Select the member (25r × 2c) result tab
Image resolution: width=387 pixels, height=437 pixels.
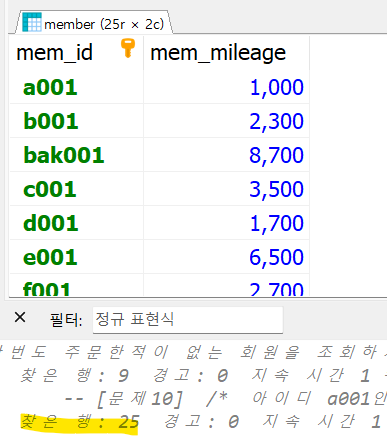pos(94,23)
